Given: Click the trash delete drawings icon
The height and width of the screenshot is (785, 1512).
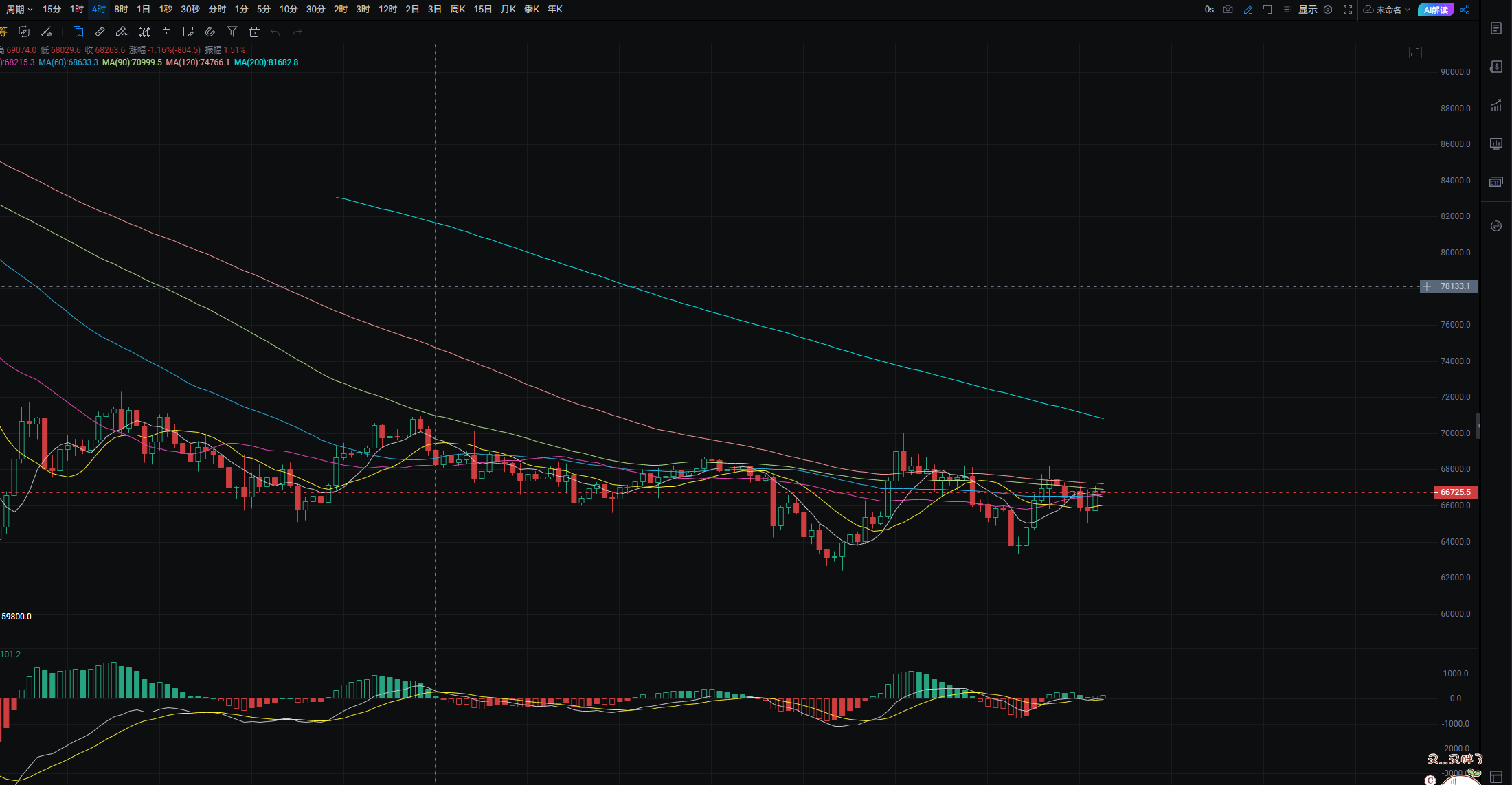Looking at the screenshot, I should tap(254, 32).
